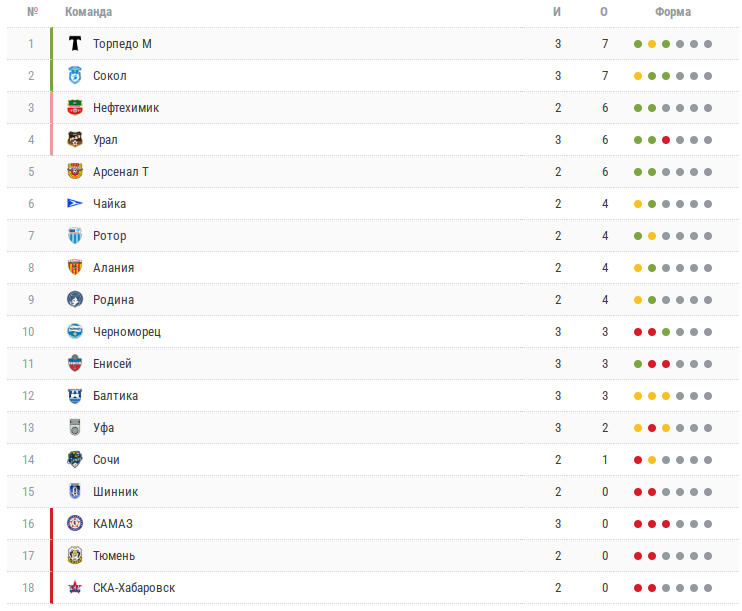Click Торпедо М's yellow draw form dot
Viewport: 742px width, 611px height.
click(x=652, y=44)
